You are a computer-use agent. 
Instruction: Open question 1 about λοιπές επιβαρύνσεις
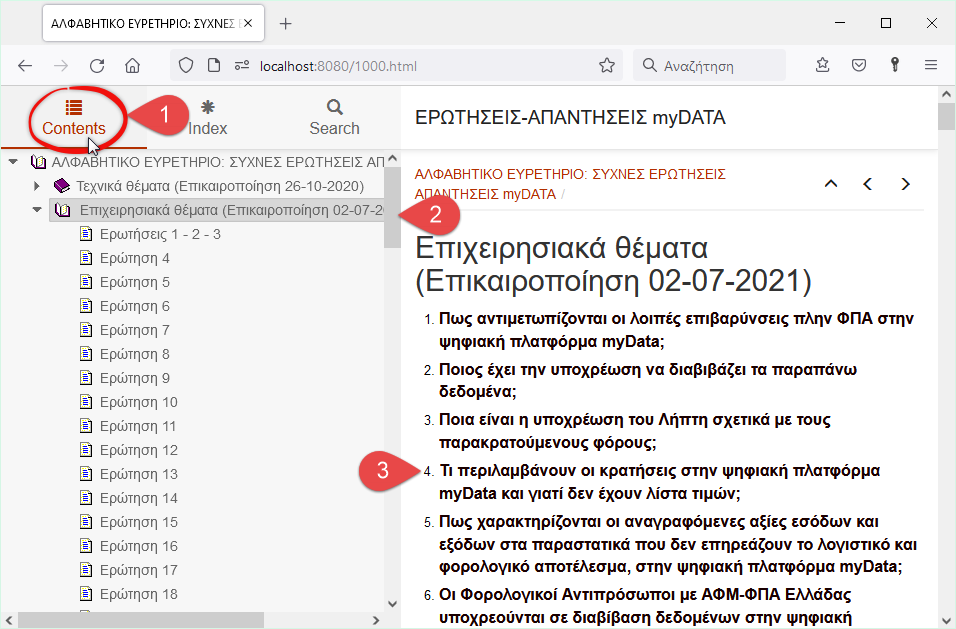point(676,330)
